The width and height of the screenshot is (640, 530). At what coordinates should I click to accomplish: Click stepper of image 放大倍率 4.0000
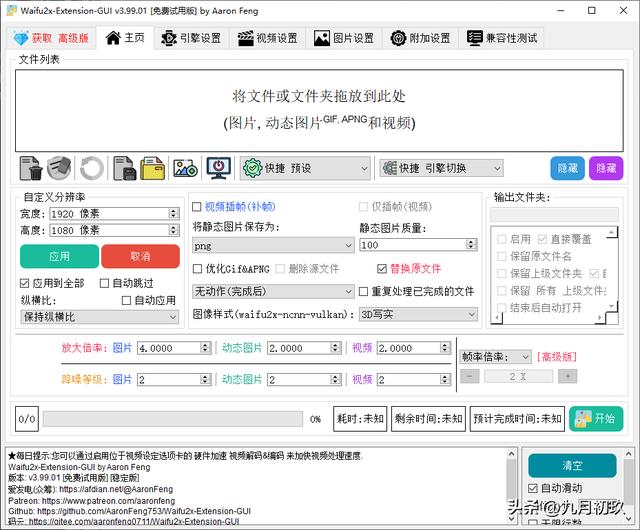206,348
